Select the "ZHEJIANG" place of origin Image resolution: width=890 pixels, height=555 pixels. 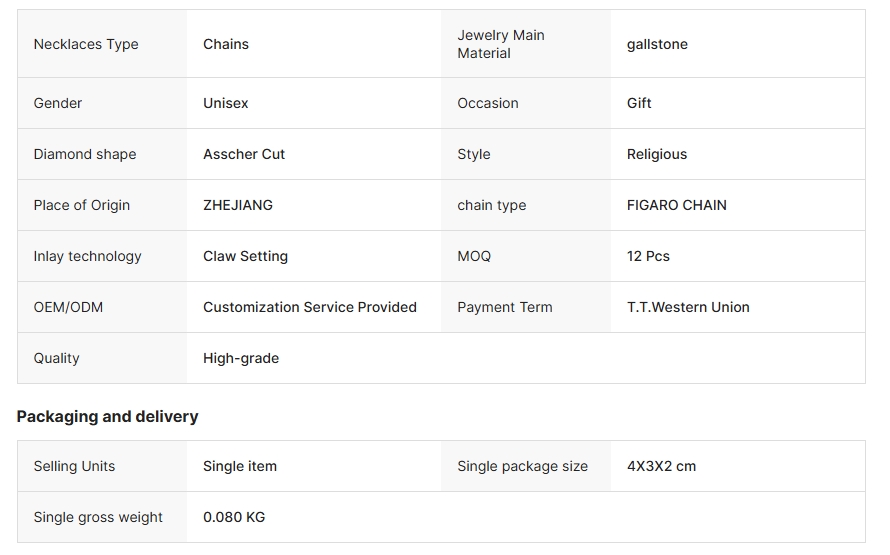click(x=238, y=205)
